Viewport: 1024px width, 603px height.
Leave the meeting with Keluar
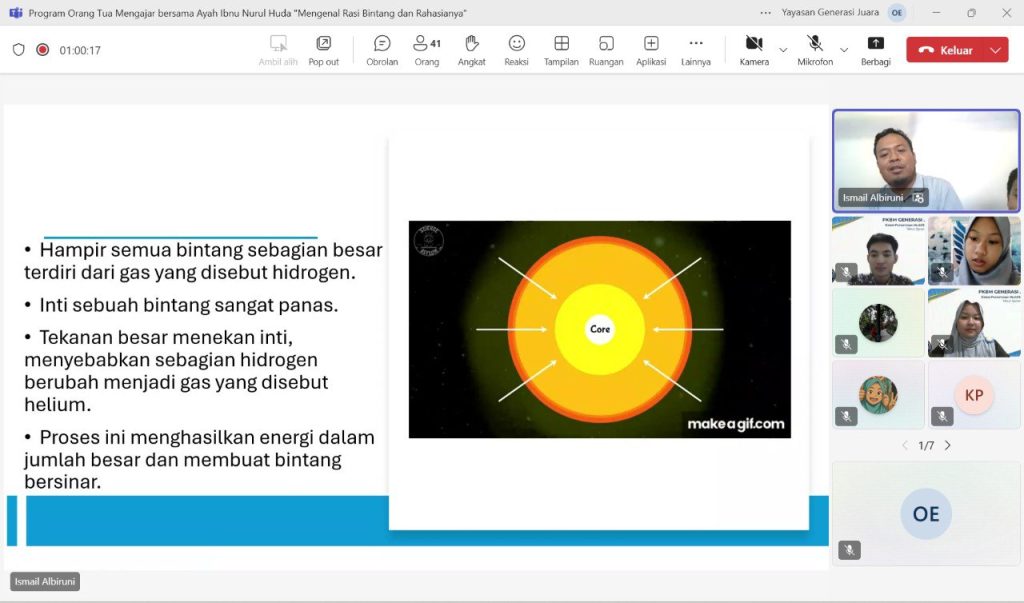coord(946,50)
